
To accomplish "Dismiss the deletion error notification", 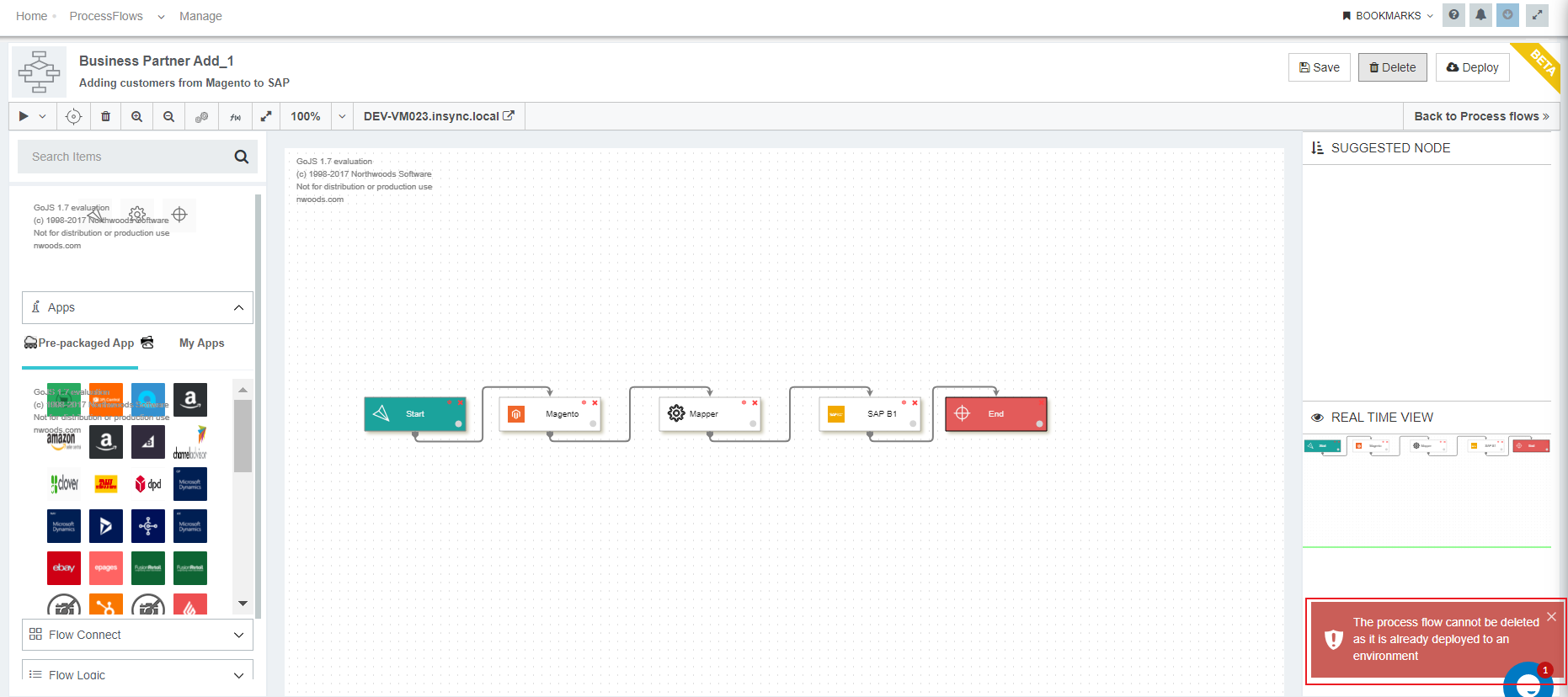I will click(x=1551, y=617).
